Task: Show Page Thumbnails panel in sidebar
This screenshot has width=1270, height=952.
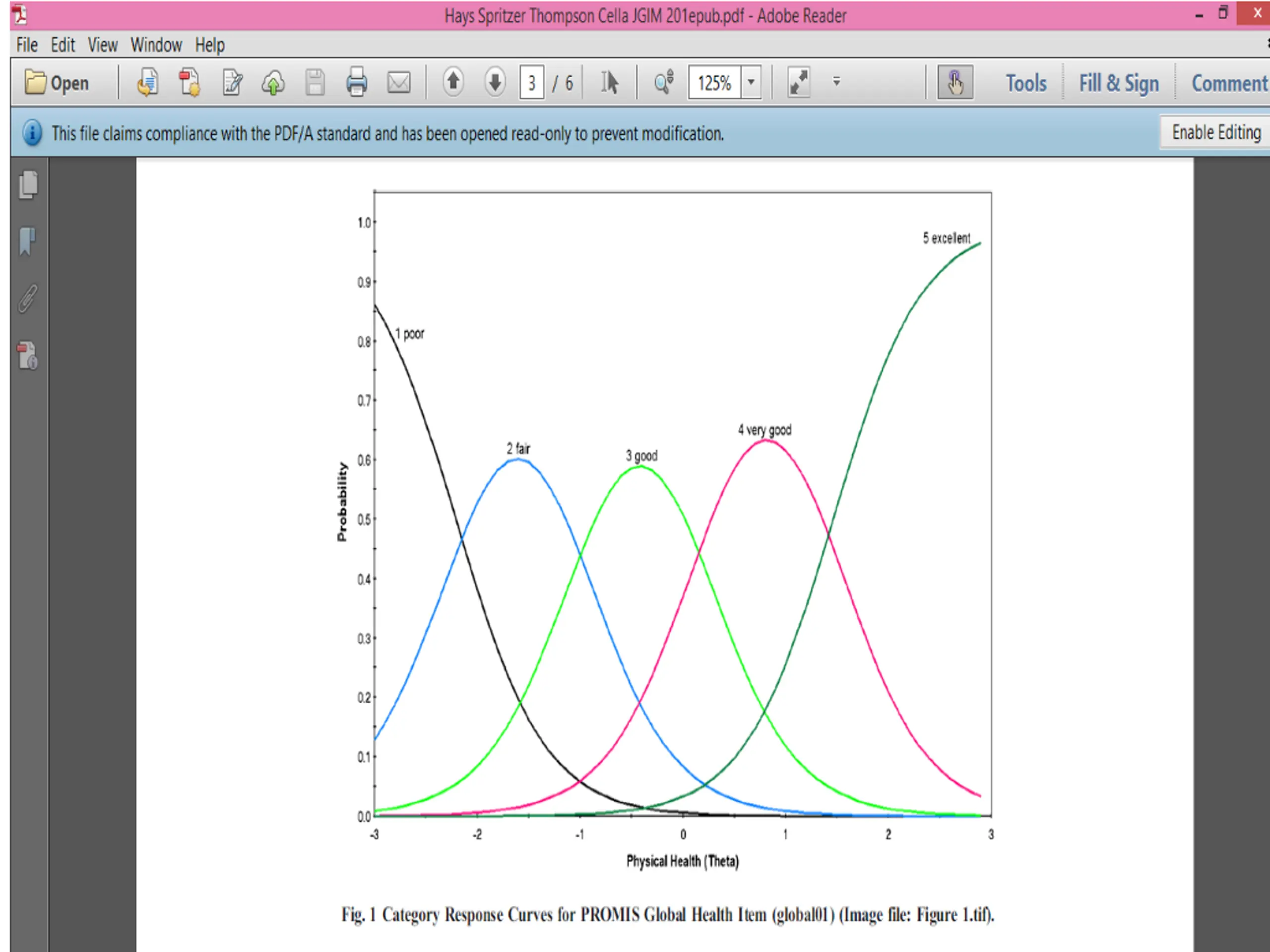Action: pyautogui.click(x=28, y=185)
